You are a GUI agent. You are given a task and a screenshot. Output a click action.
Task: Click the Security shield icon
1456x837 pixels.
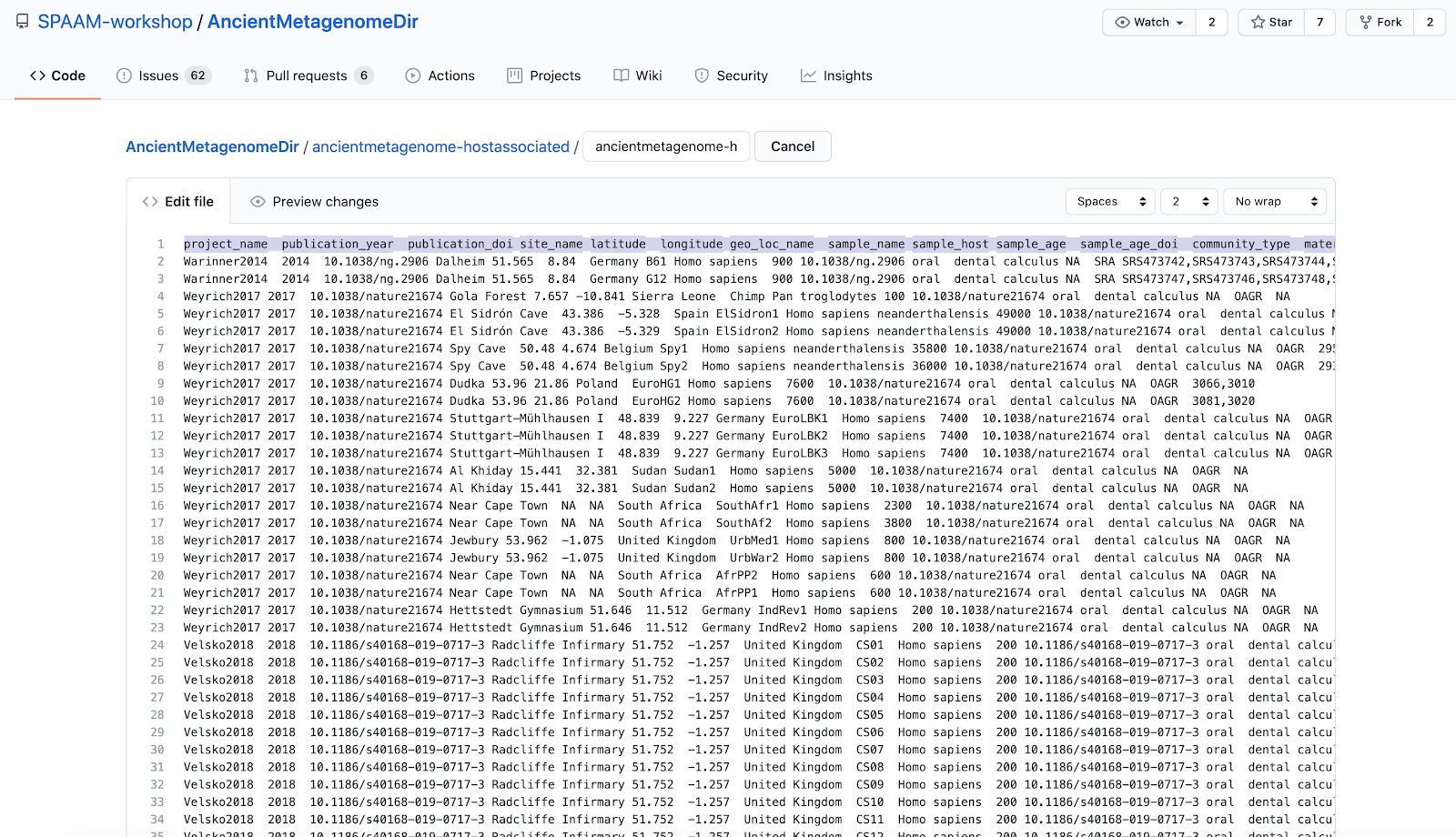pos(702,76)
